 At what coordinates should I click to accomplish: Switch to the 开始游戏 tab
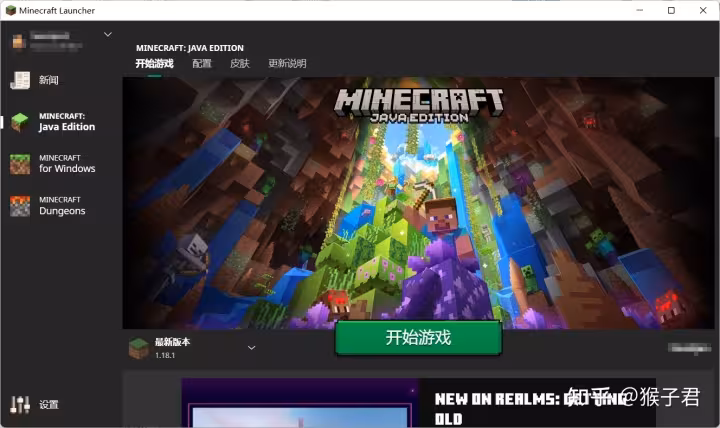tap(154, 63)
